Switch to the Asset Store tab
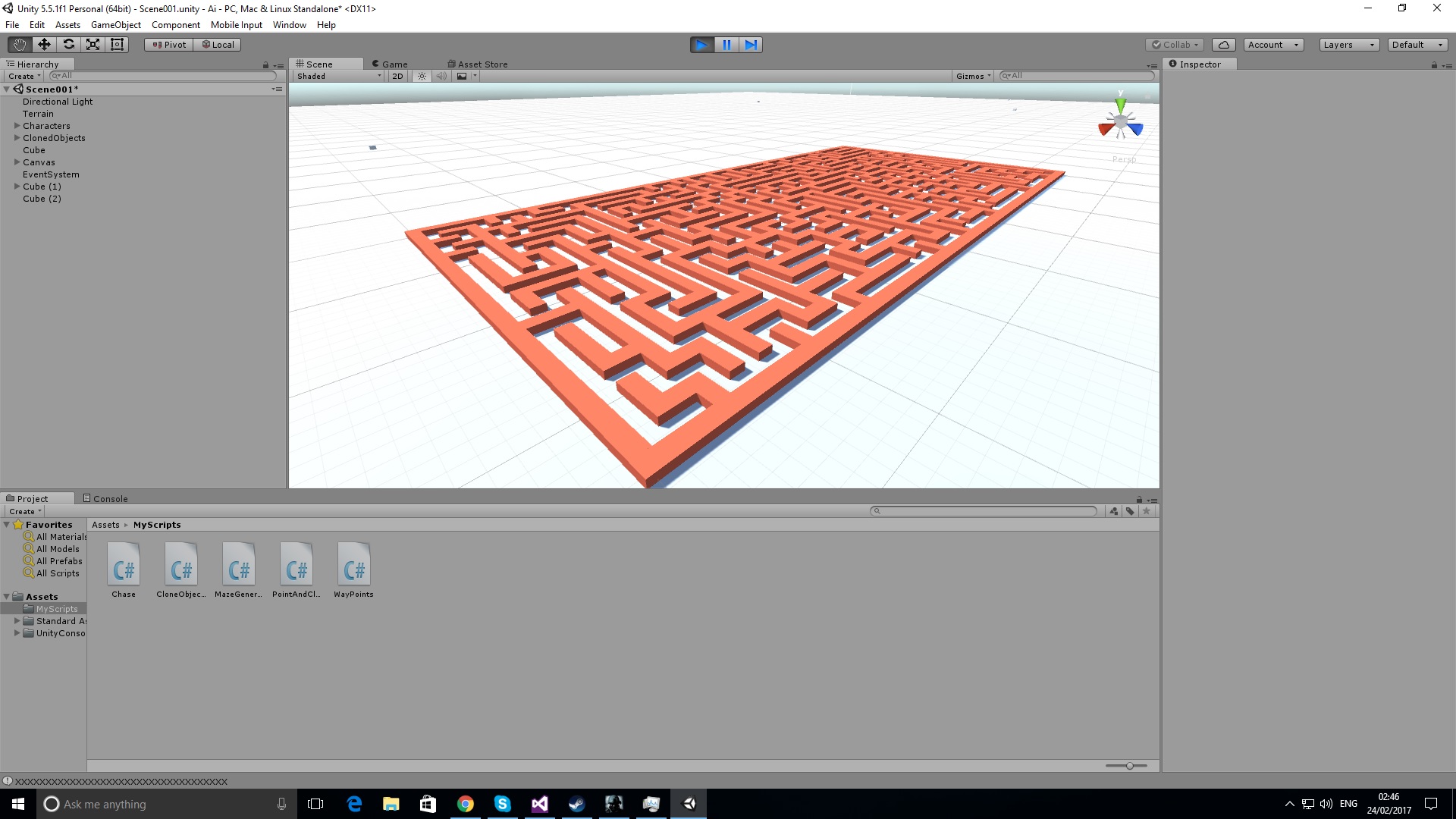The height and width of the screenshot is (819, 1456). tap(478, 64)
